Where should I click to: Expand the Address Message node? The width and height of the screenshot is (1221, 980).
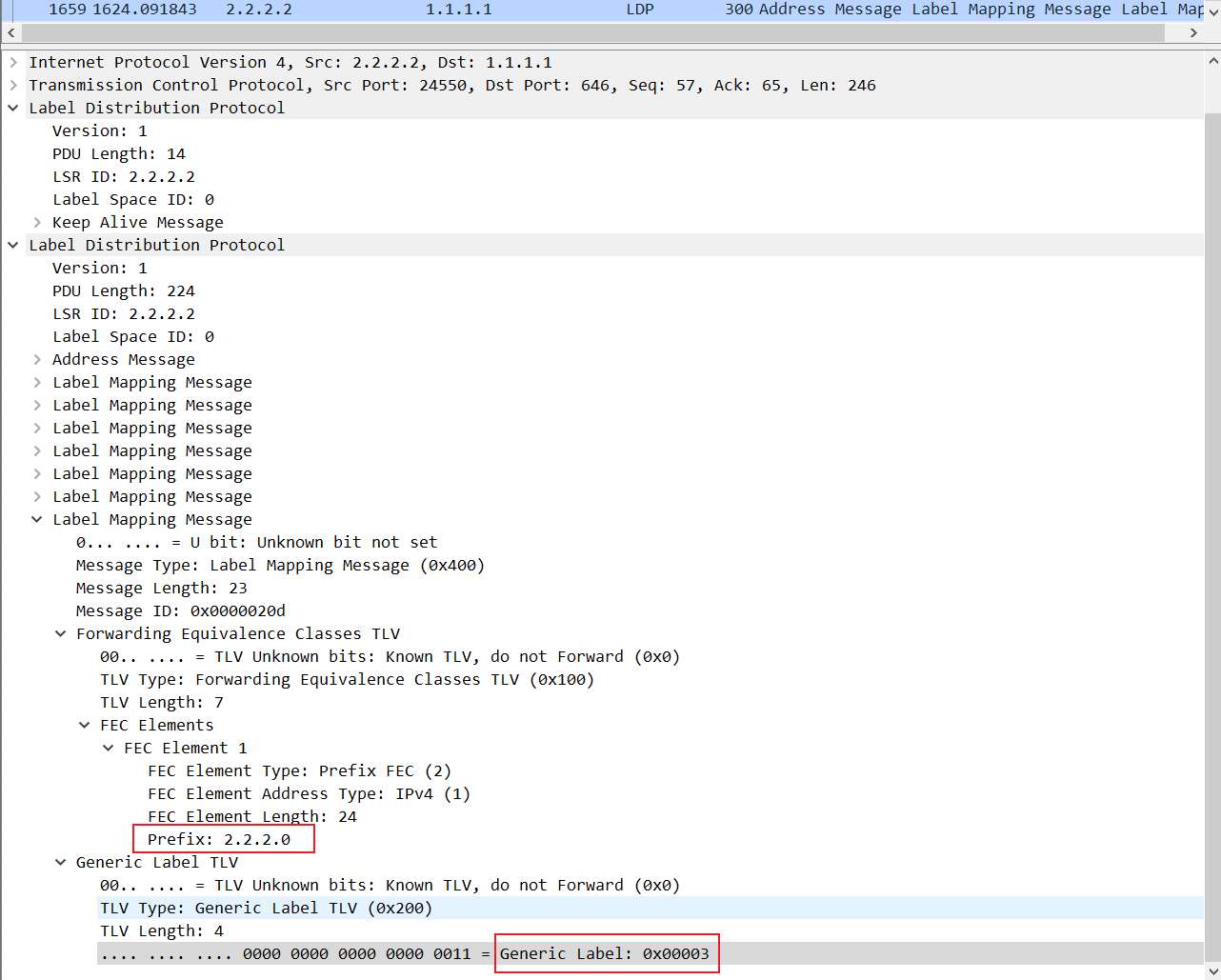[37, 359]
